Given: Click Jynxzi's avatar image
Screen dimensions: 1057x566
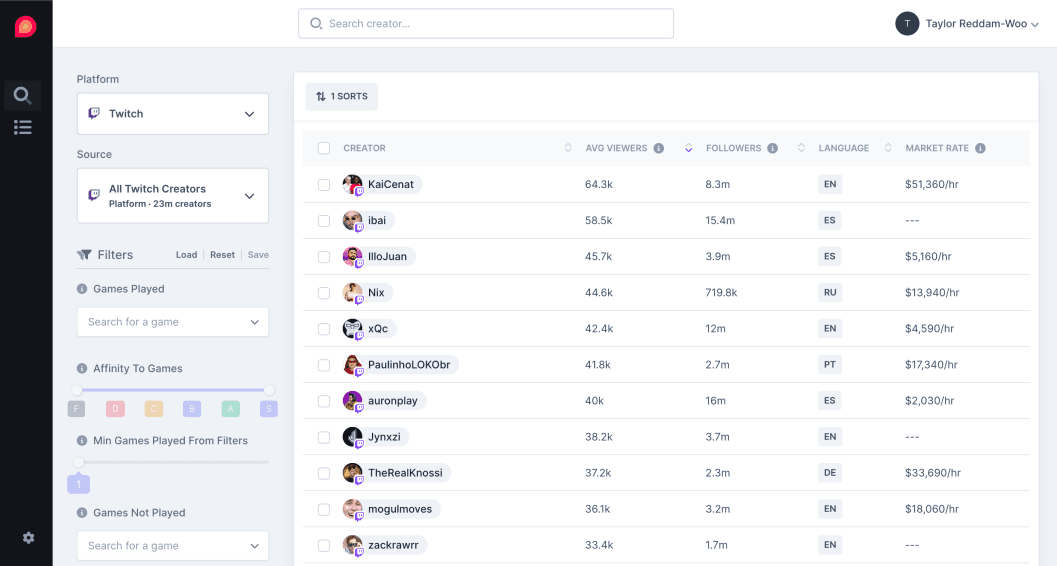Looking at the screenshot, I should coord(353,437).
